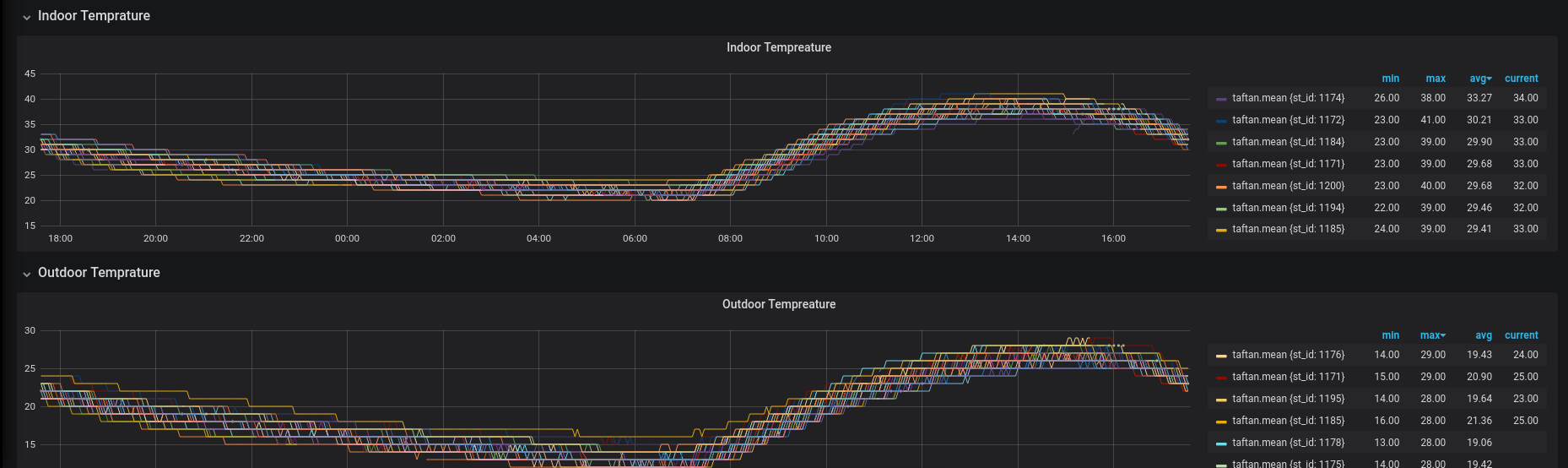Open the Outdoor Tempreature panel title menu
Screen dimensions: 1568x468
(x=778, y=304)
